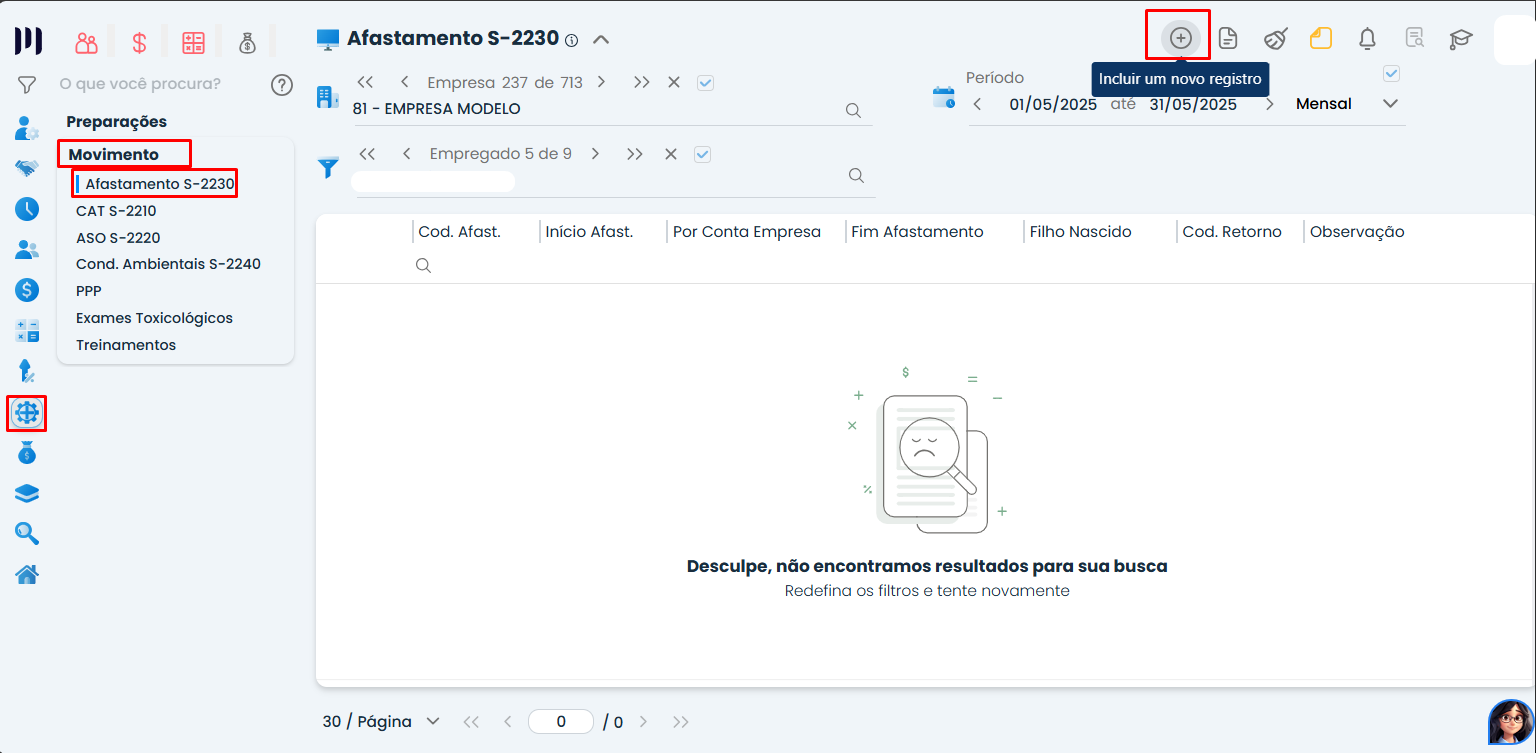Click the clock icon in left sidebar

pyautogui.click(x=27, y=209)
